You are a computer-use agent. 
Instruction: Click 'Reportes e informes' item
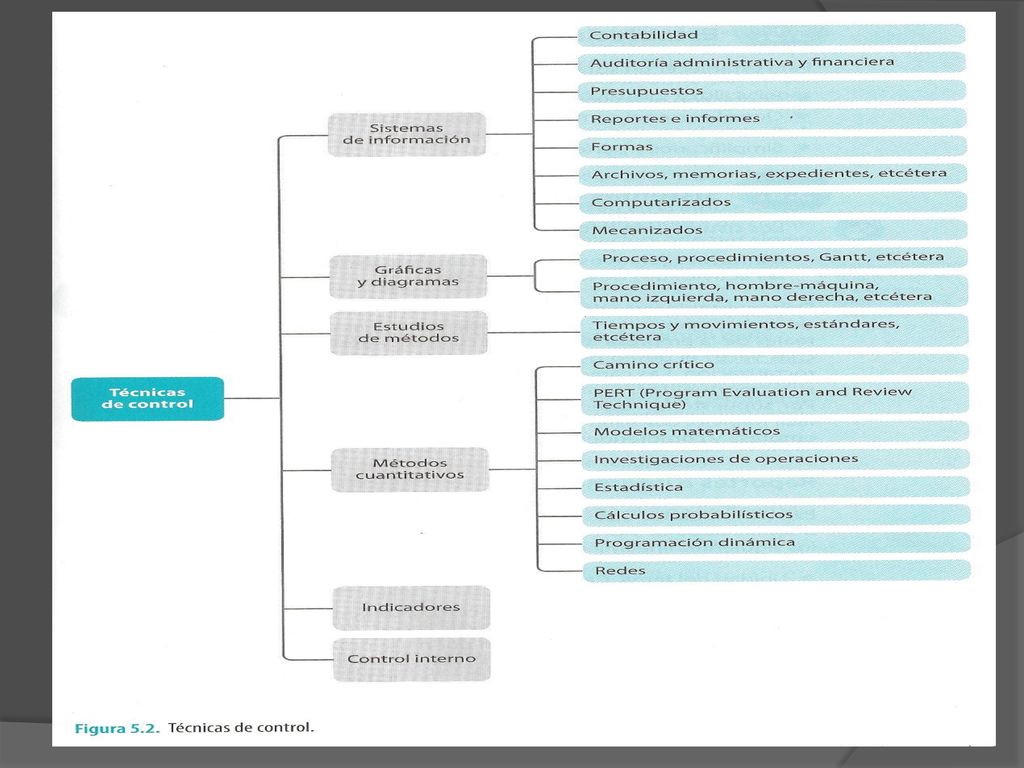tap(772, 119)
